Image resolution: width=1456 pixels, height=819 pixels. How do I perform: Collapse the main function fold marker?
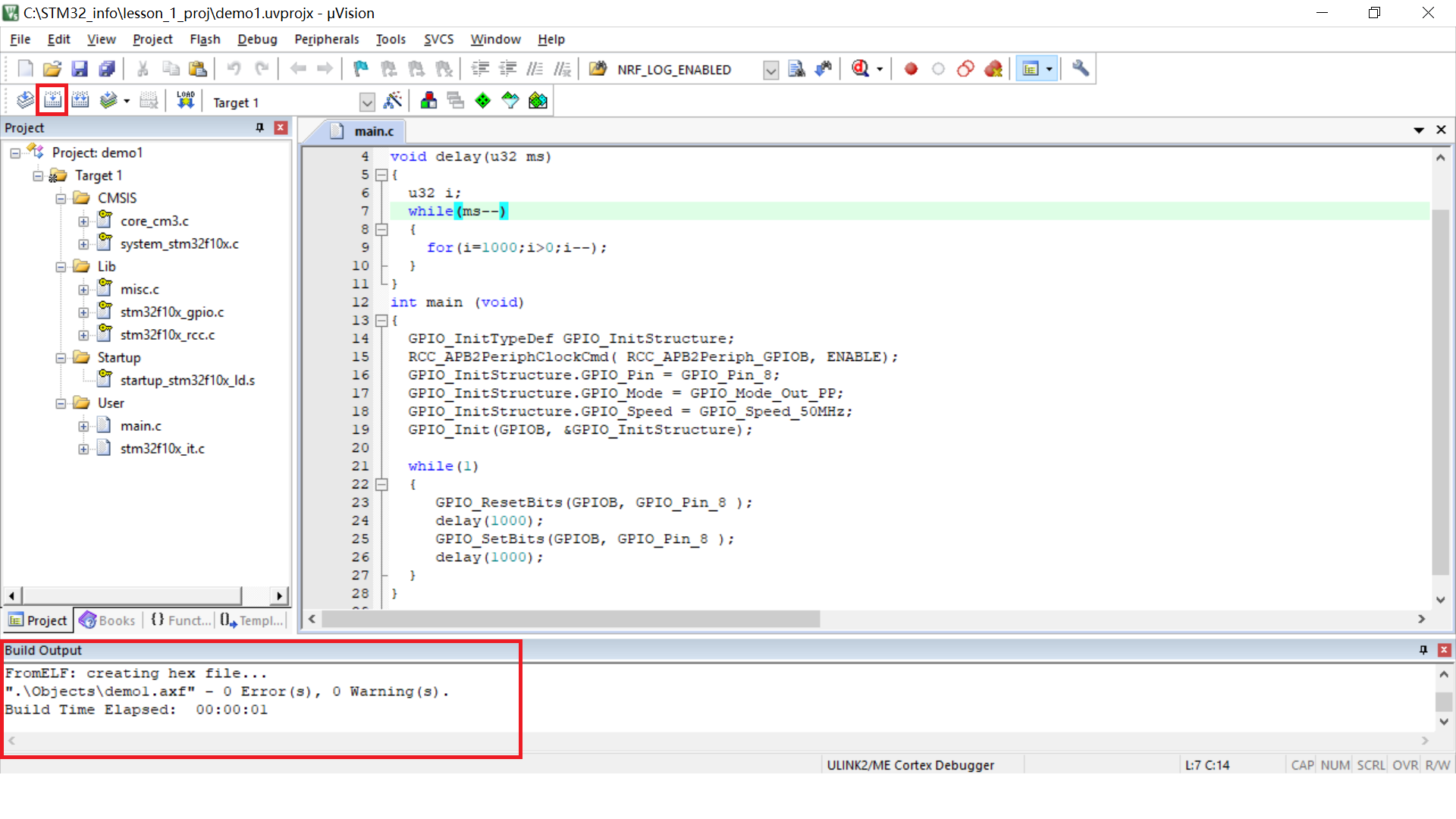pos(381,321)
